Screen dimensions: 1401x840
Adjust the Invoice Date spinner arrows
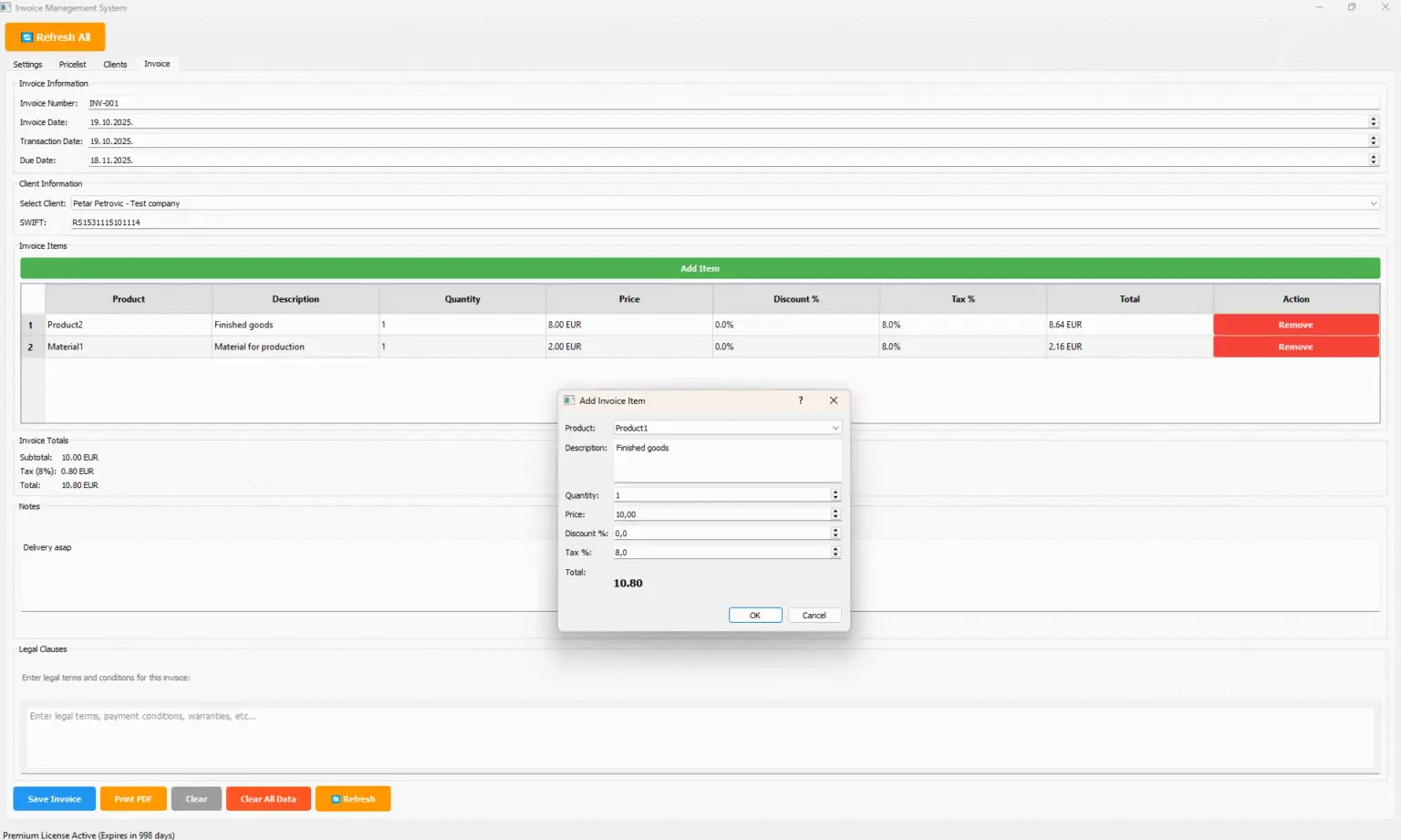point(1373,122)
